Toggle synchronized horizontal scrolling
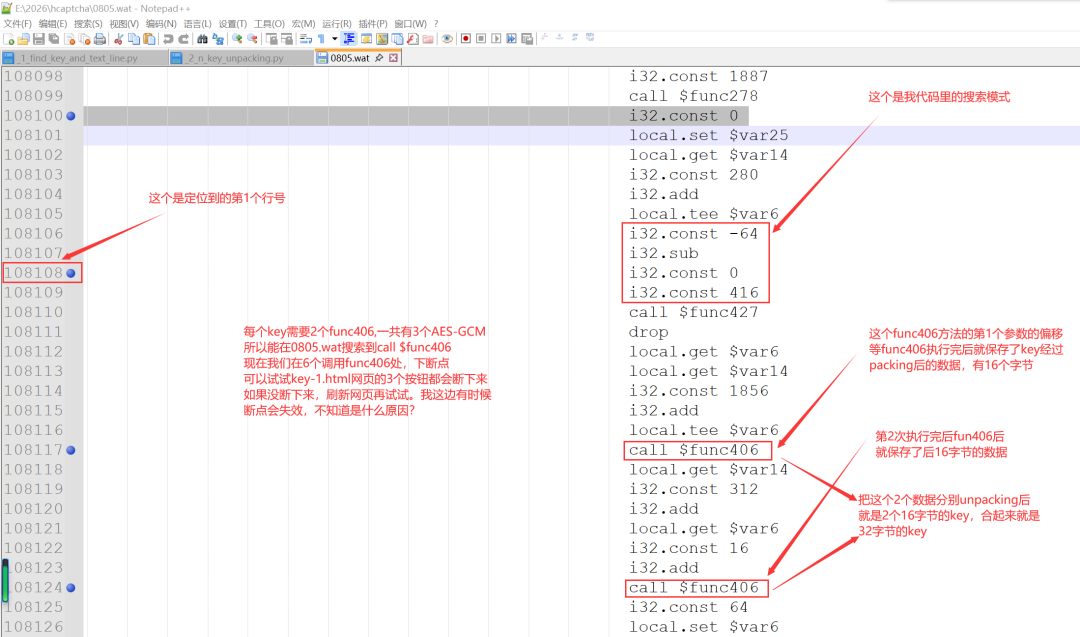This screenshot has height=637, width=1080. [287, 39]
